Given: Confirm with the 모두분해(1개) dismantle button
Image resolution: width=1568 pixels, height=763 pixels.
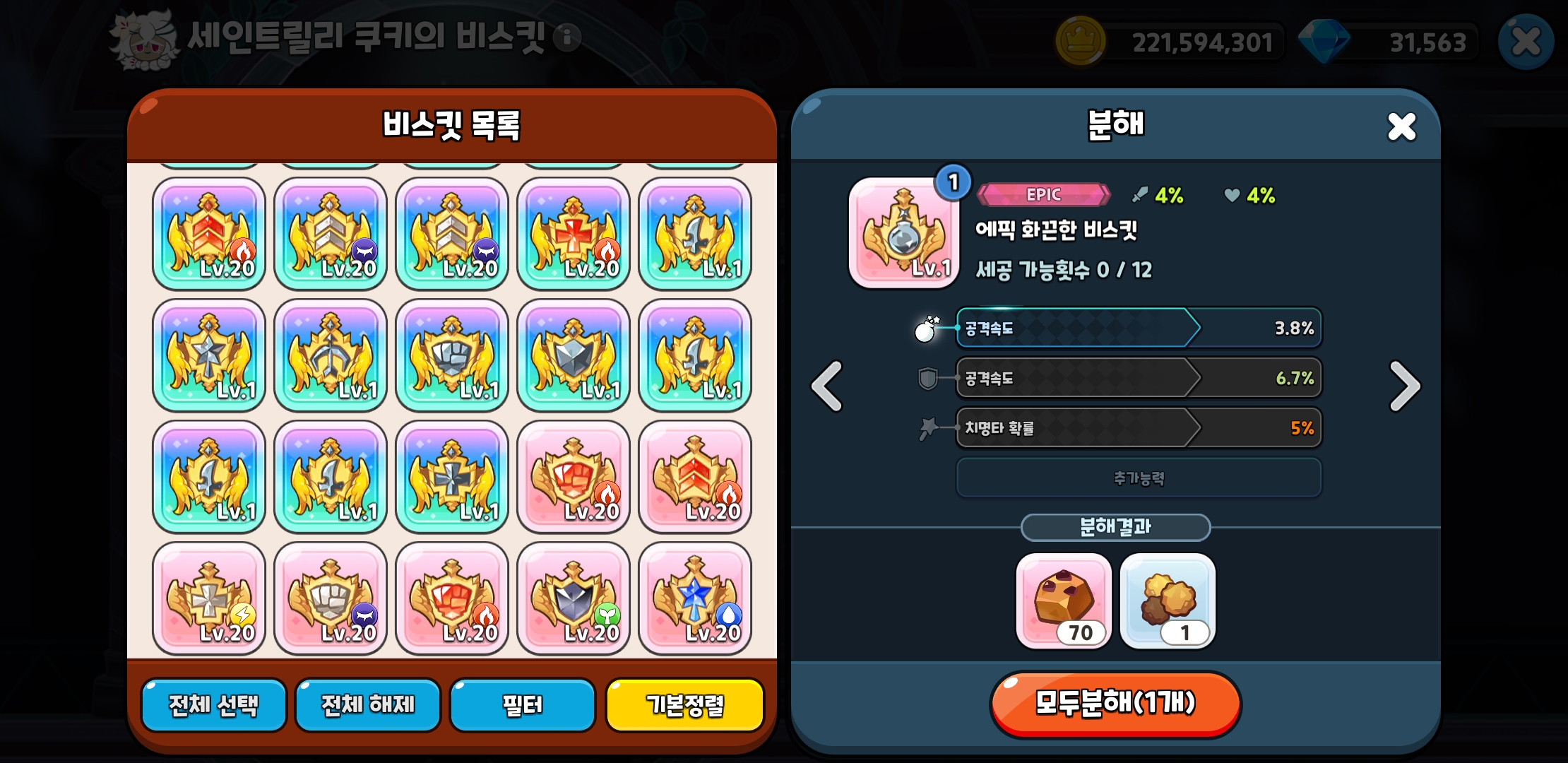Looking at the screenshot, I should click(1115, 704).
